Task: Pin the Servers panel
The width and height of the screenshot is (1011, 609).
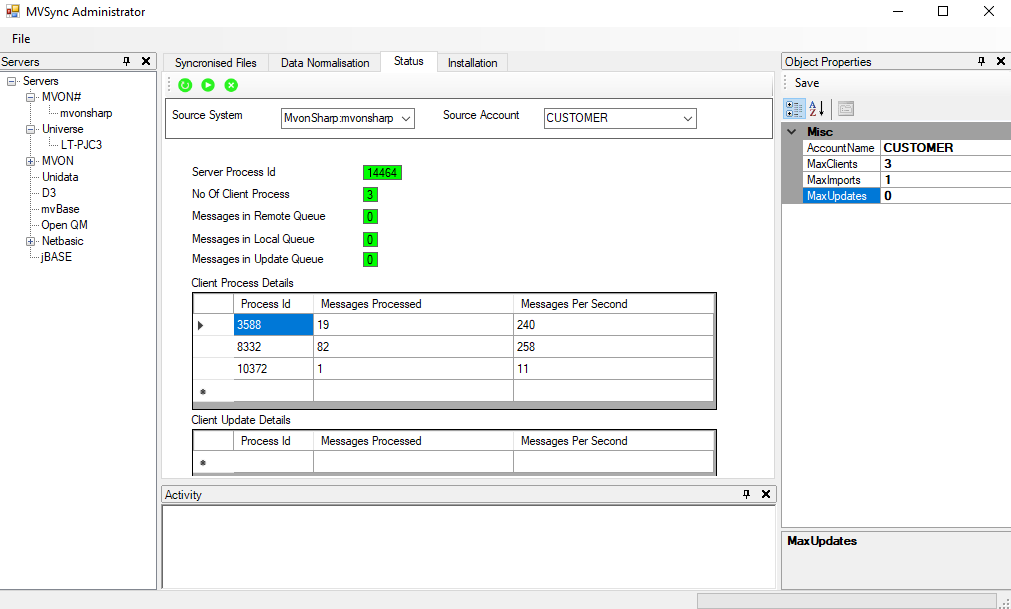Action: tap(126, 61)
